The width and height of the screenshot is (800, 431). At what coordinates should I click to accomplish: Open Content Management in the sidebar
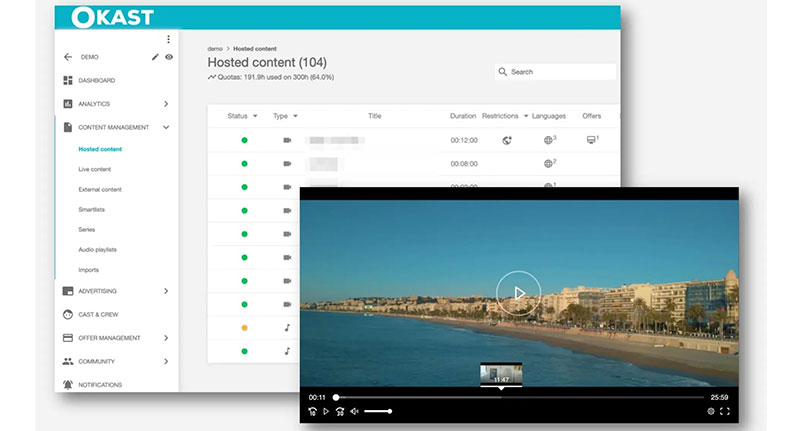point(114,128)
